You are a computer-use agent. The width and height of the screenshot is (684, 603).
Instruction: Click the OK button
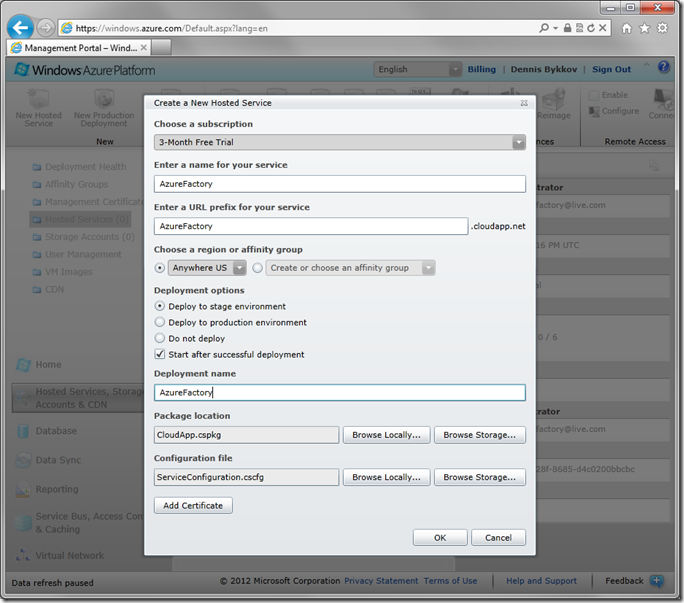pyautogui.click(x=440, y=538)
